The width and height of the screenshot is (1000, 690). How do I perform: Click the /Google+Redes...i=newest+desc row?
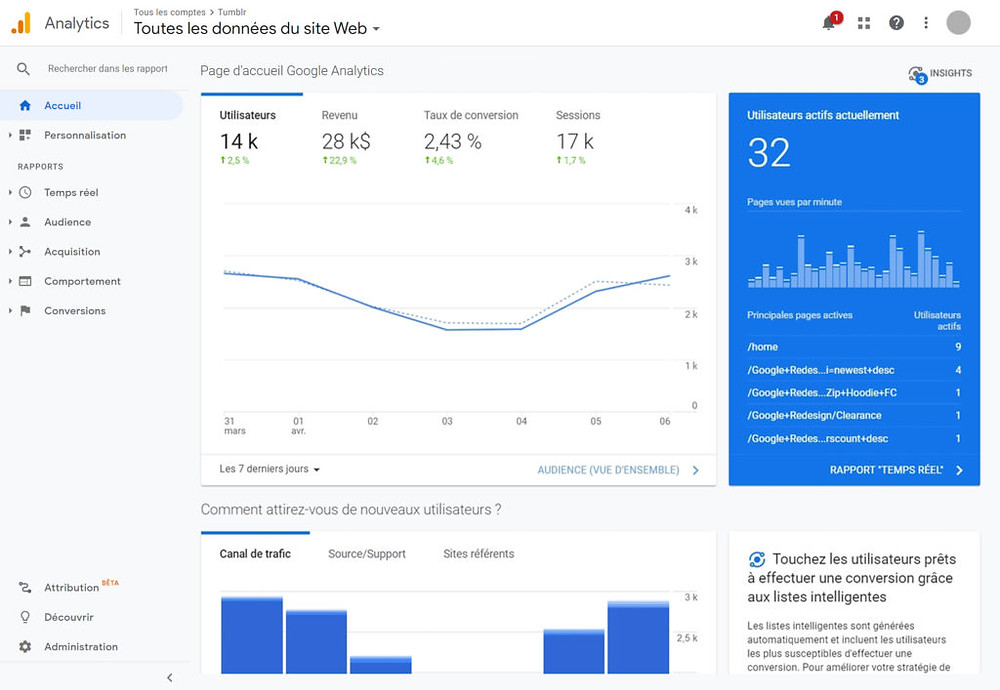click(x=854, y=370)
